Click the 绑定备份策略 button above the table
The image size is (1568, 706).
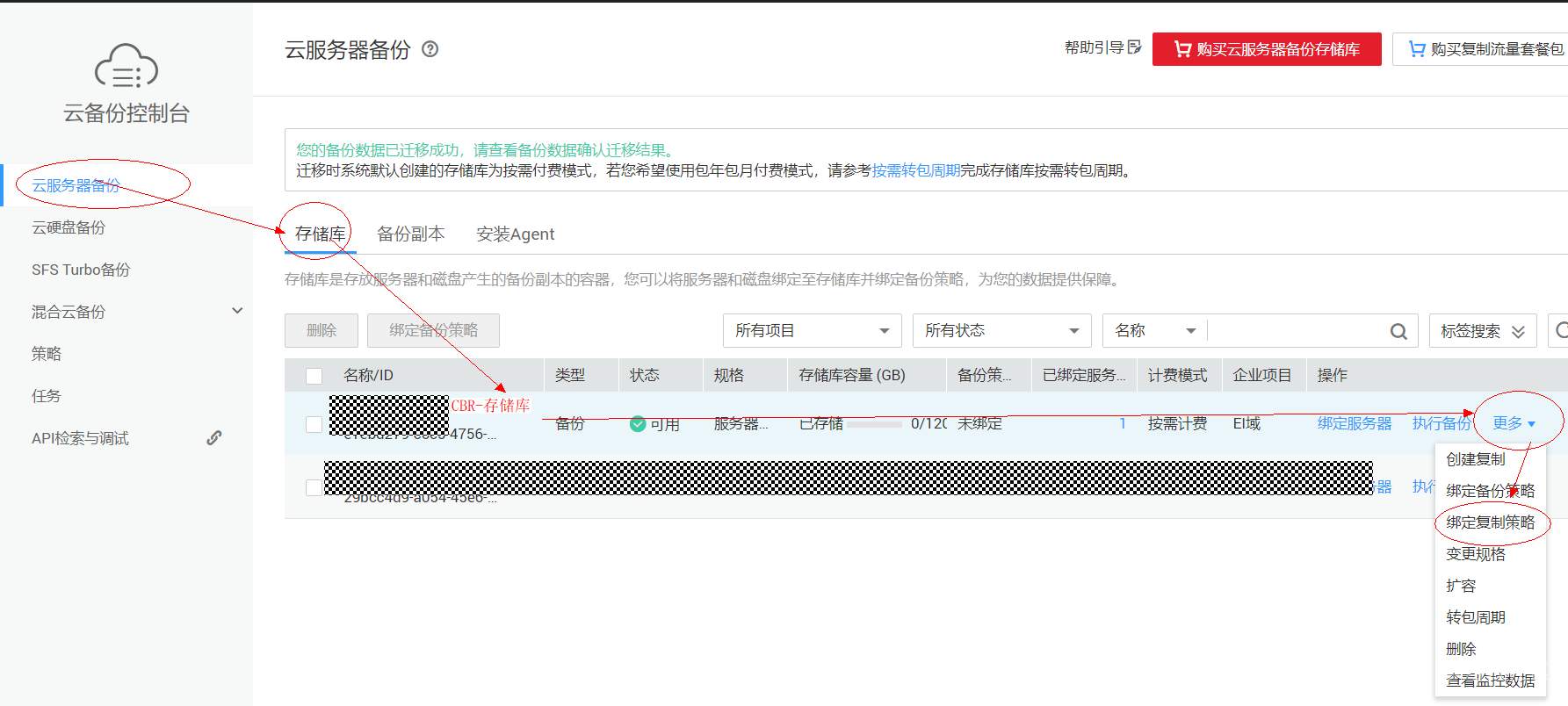click(x=434, y=330)
